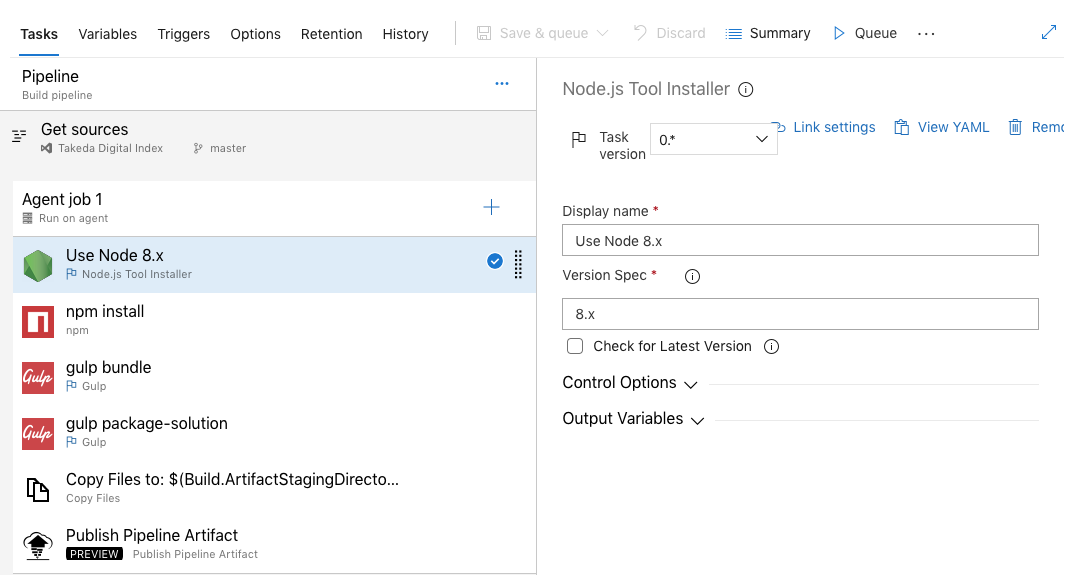
Task: Toggle the blue checkmark on Use Node 8.x
Action: click(494, 261)
